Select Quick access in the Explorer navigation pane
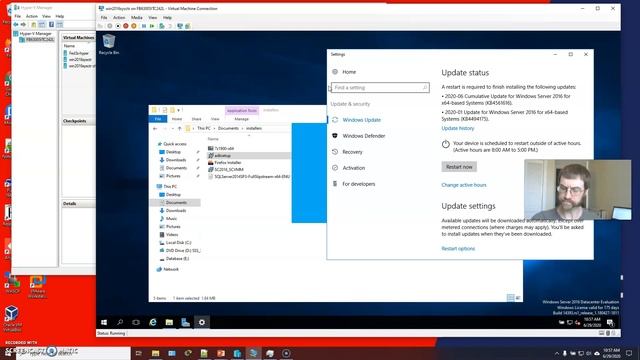Image resolution: width=640 pixels, height=360 pixels. click(175, 144)
